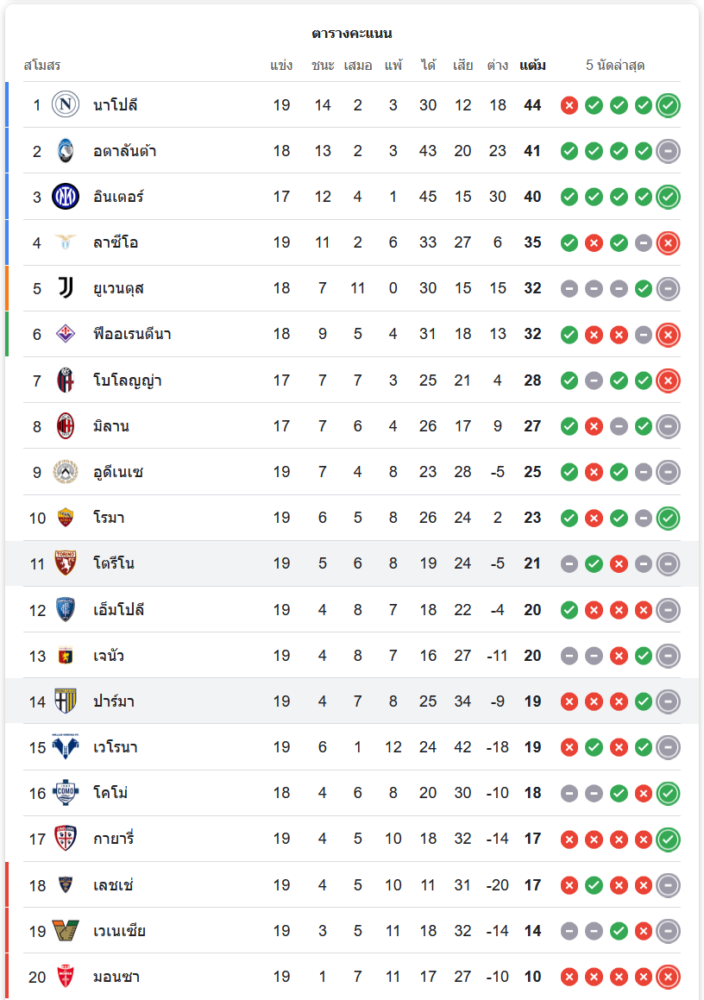Click Lazio's latest match loss indicator
The image size is (704, 1000).
click(x=668, y=243)
